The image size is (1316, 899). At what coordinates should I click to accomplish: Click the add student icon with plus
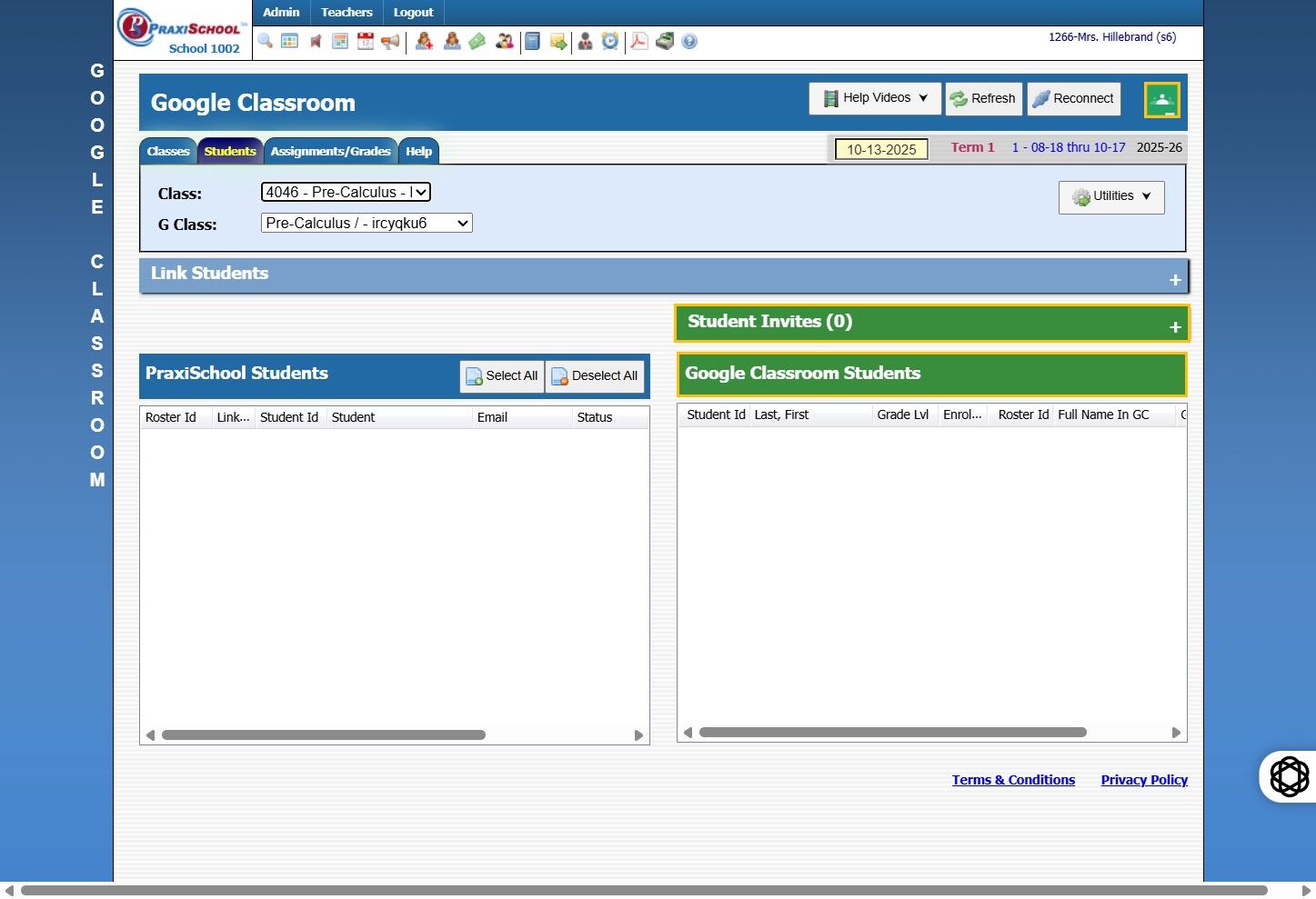(x=424, y=41)
